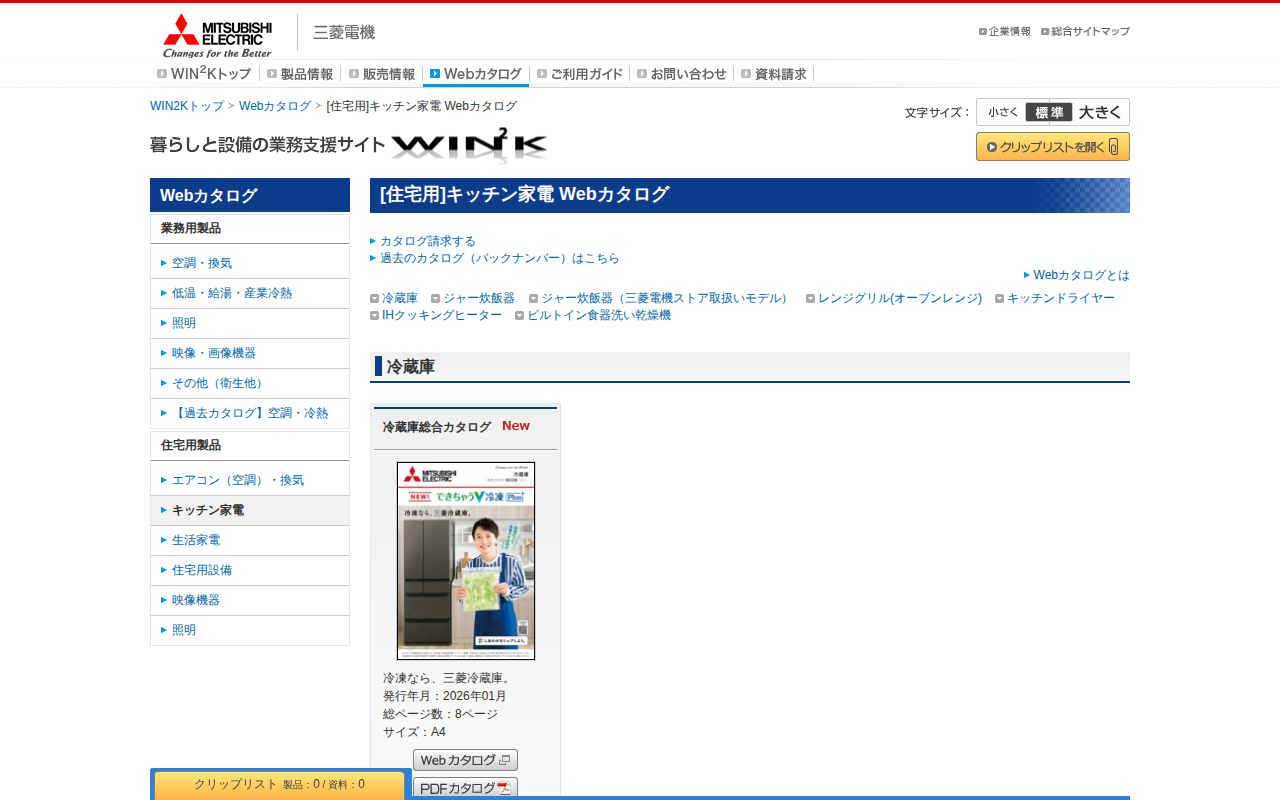Open the ご利用ガイド menu tab
This screenshot has height=800, width=1280.
[x=580, y=74]
